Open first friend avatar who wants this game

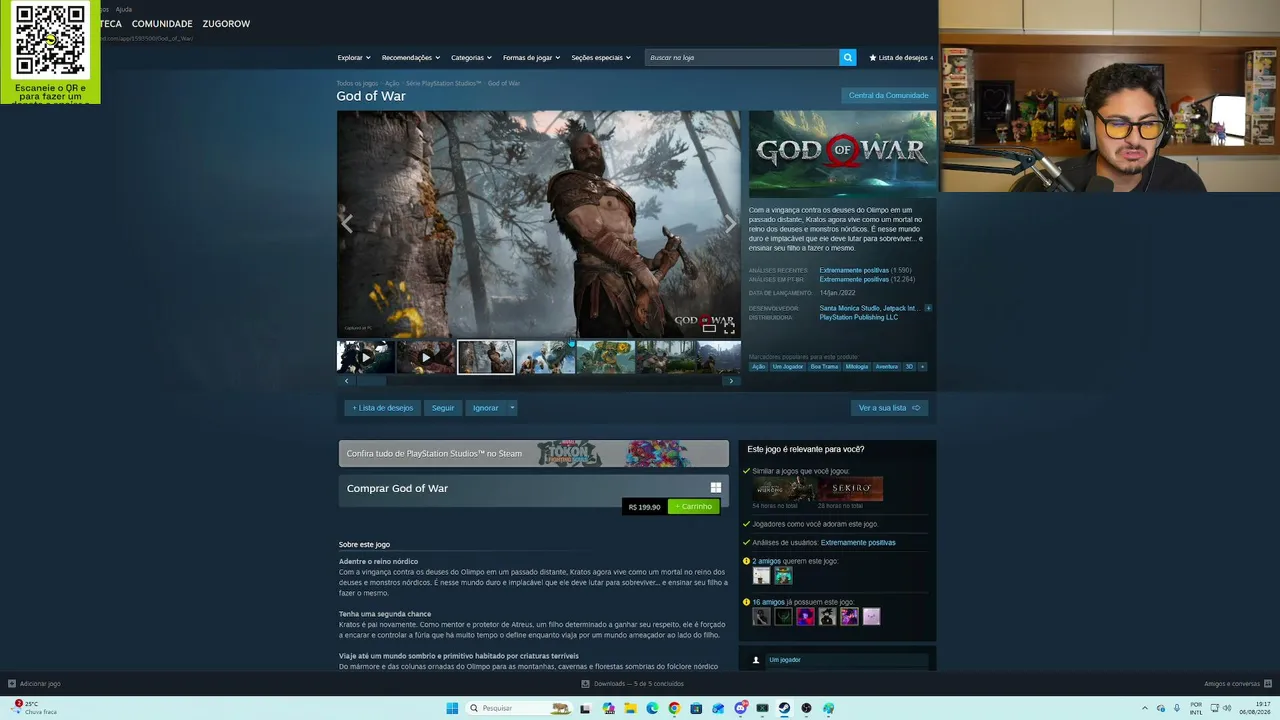761,576
